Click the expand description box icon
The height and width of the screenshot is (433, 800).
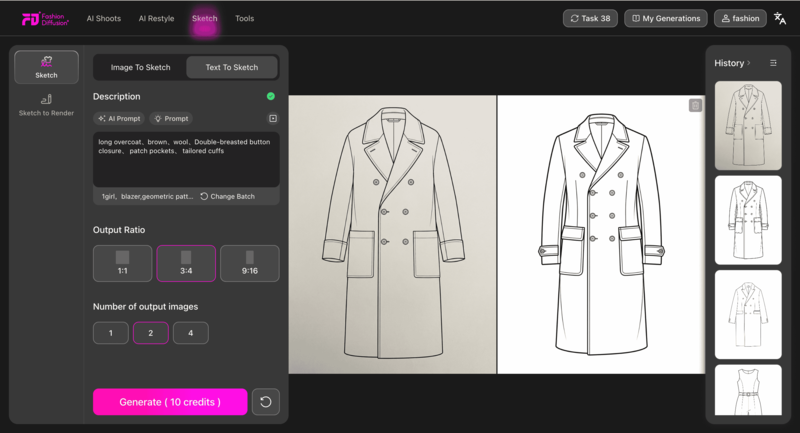(x=273, y=118)
